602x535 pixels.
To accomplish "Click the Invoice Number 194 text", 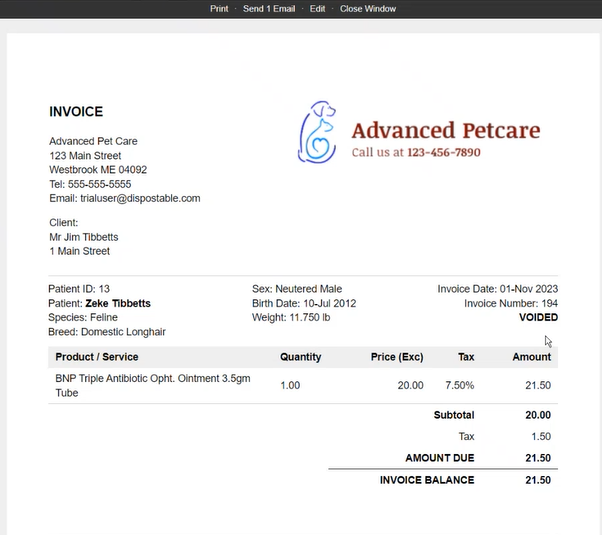I will 510,303.
